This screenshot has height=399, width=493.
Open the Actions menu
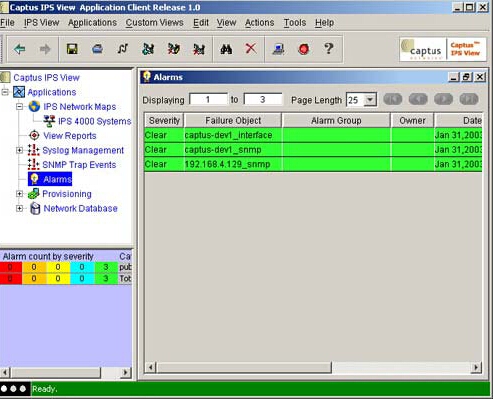[x=259, y=23]
